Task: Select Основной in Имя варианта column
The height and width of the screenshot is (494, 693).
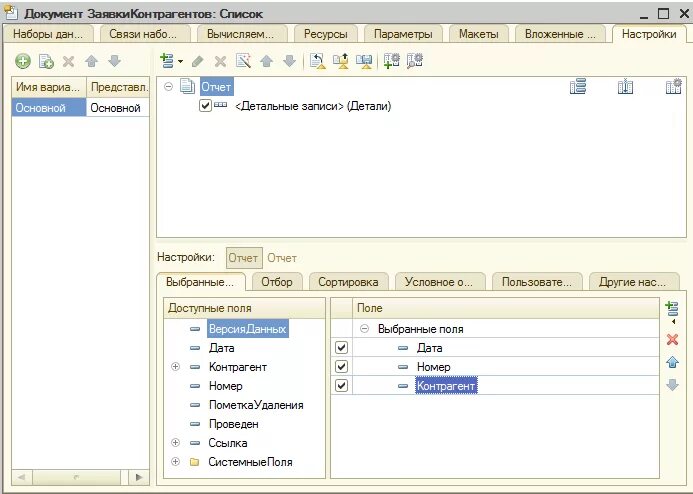Action: (x=49, y=107)
